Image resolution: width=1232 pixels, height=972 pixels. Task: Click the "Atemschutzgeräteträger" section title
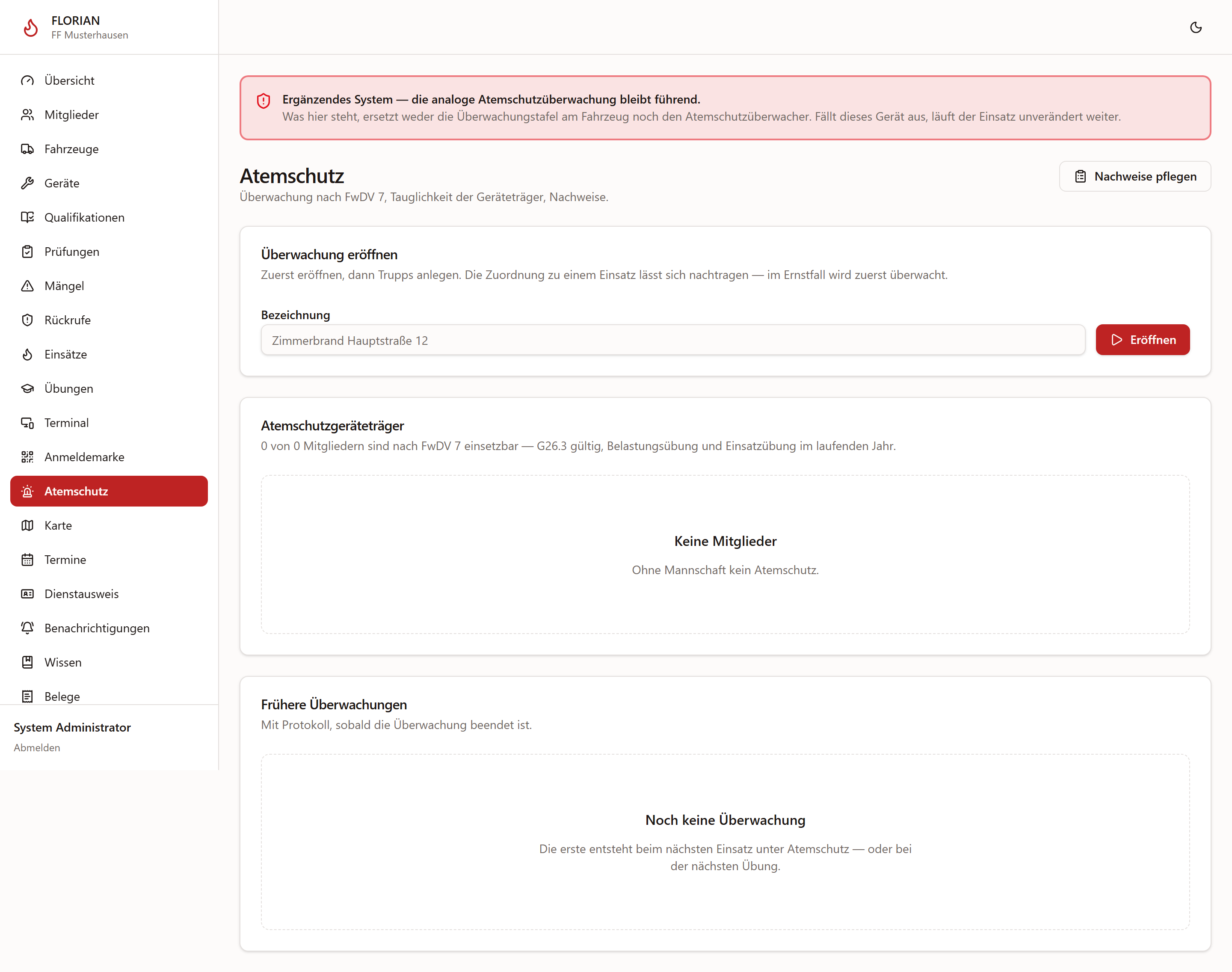pyautogui.click(x=332, y=426)
